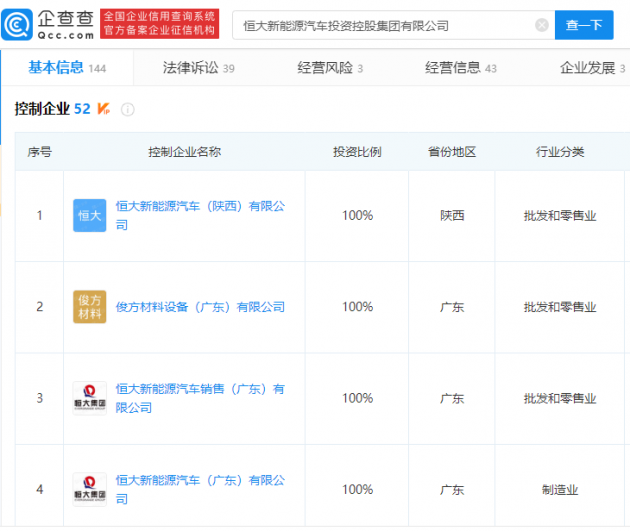Click the blue 恒大 logo in row 1
Viewport: 630px width, 531px height.
click(x=89, y=215)
